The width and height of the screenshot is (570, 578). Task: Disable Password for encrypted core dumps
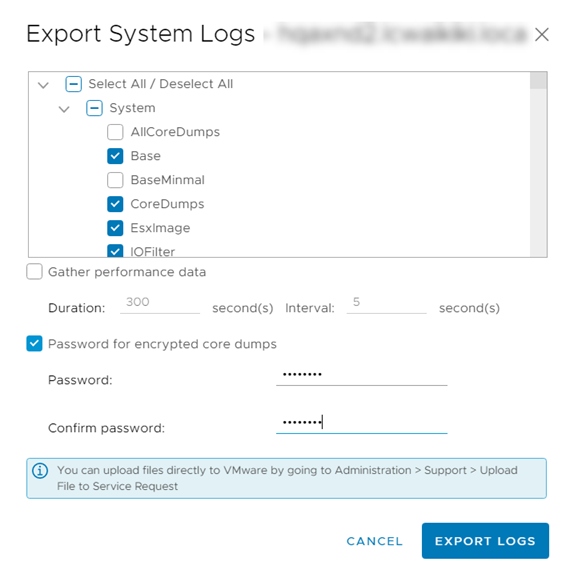[34, 344]
